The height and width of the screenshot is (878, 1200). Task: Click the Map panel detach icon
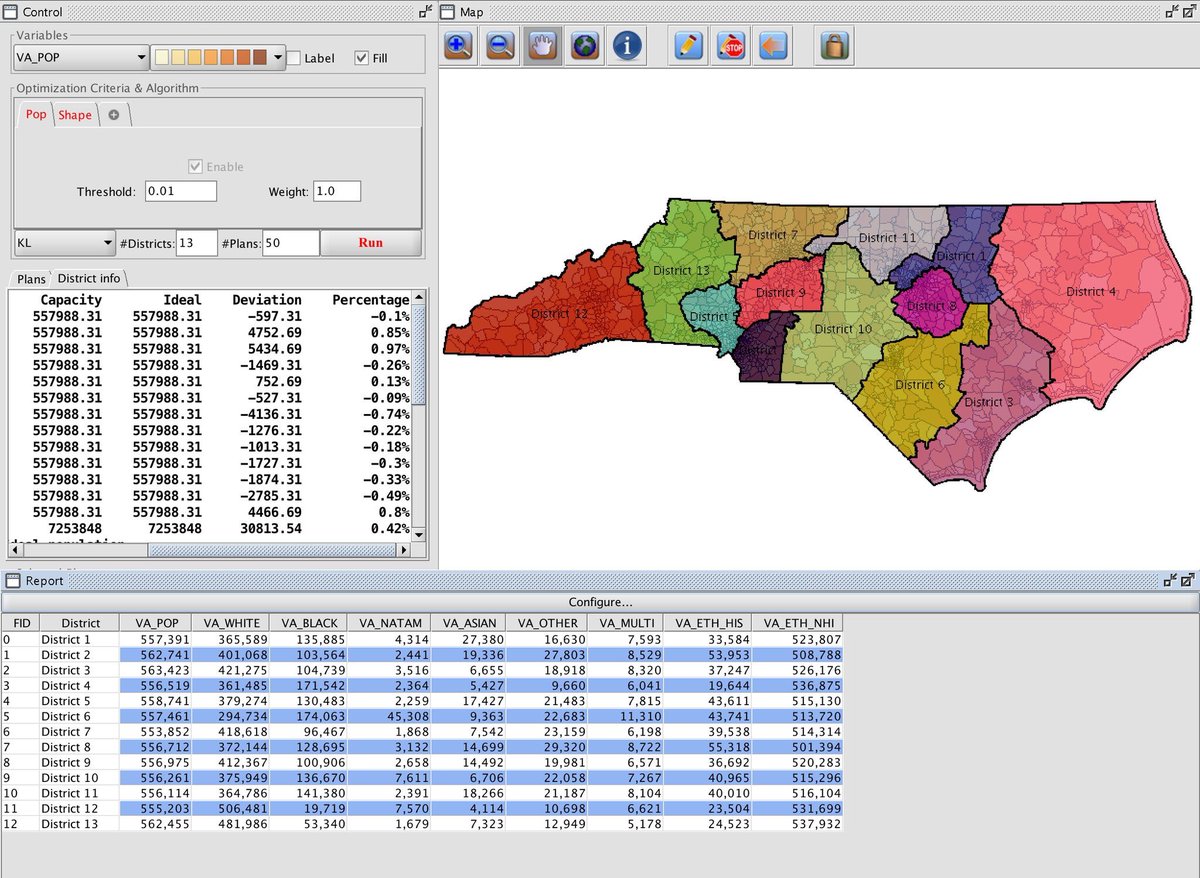point(1171,12)
